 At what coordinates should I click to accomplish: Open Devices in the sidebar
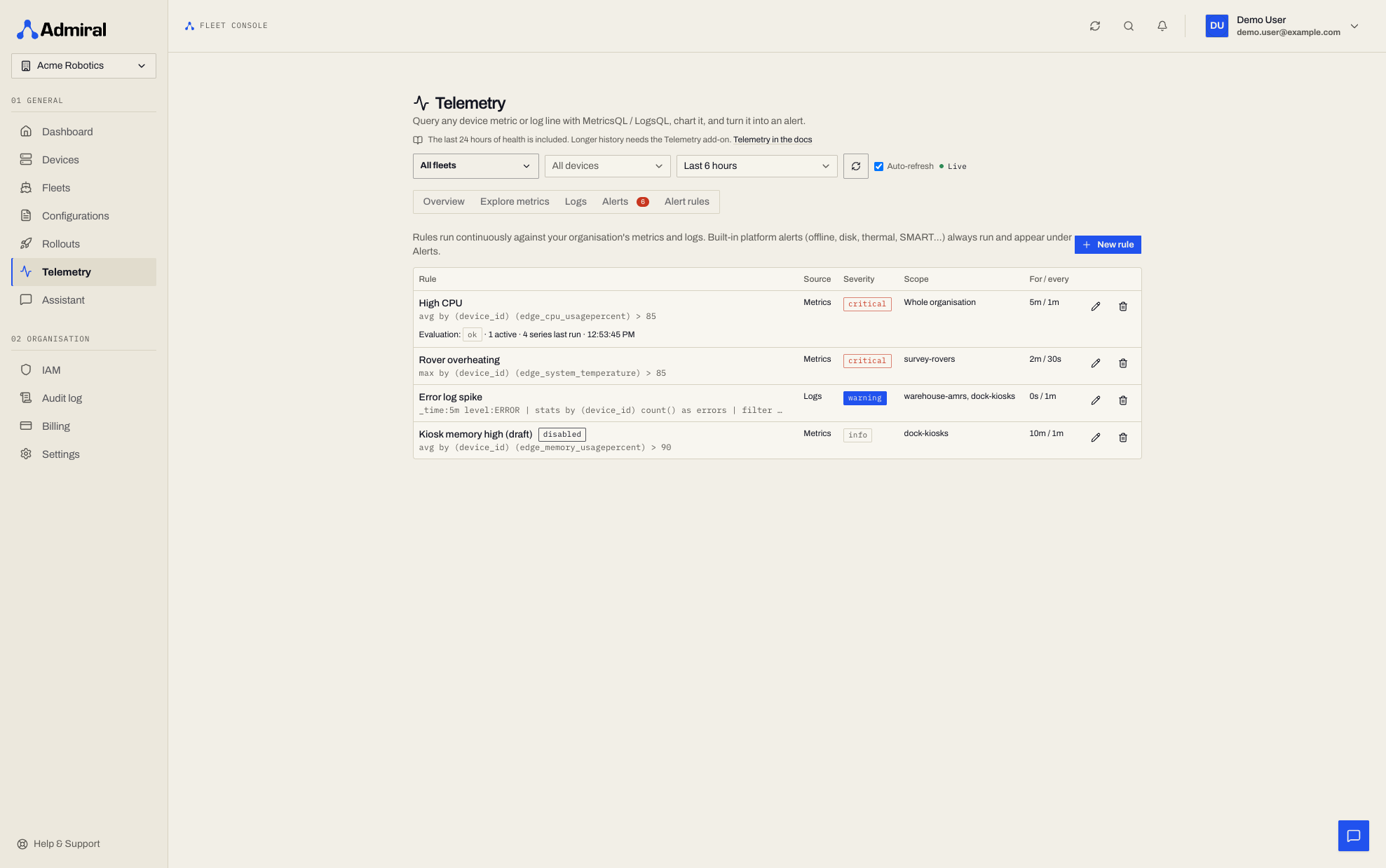[x=83, y=160]
